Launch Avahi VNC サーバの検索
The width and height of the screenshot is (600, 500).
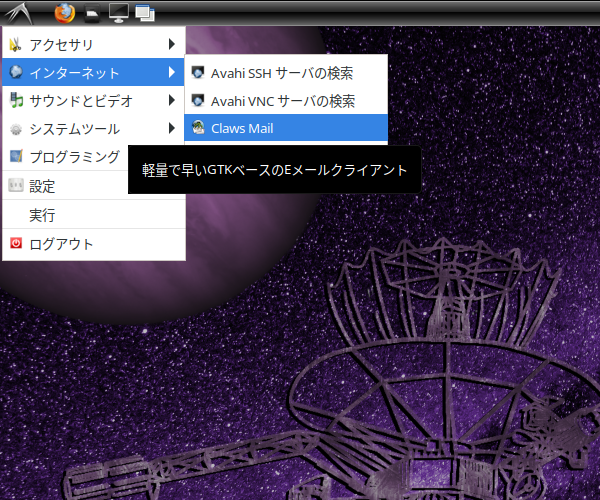pos(286,101)
